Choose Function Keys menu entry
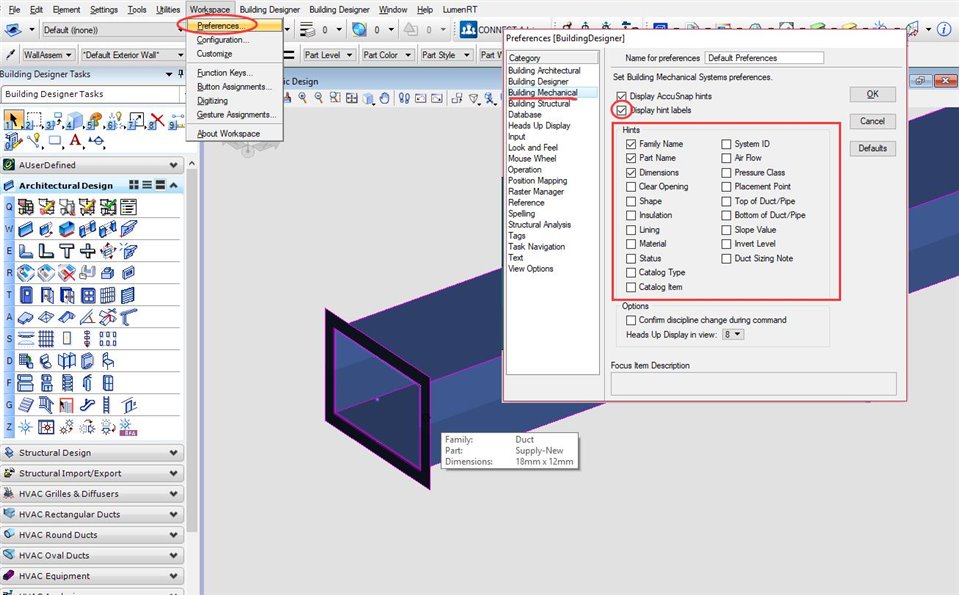Screen dimensions: 959x595 [x=224, y=73]
